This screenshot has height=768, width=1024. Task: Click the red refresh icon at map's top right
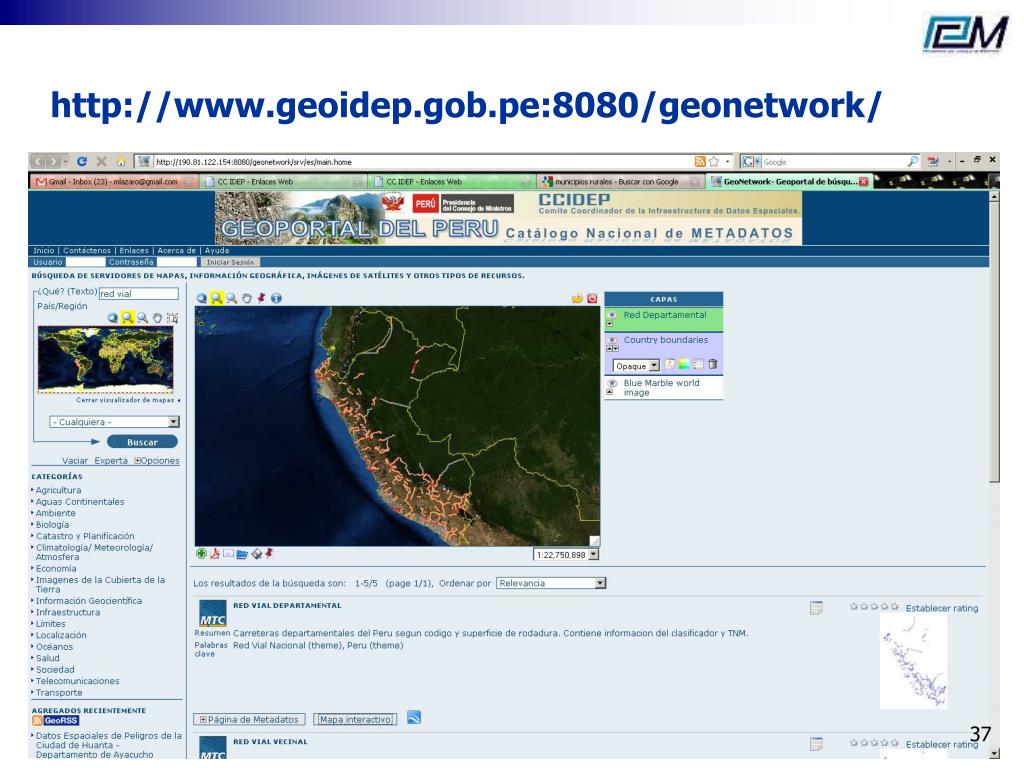click(x=592, y=298)
